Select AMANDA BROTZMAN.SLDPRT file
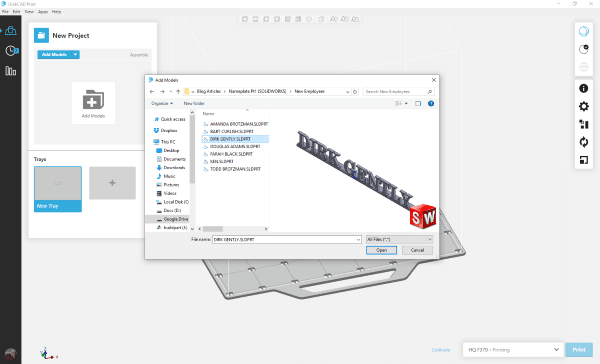The width and height of the screenshot is (600, 364). [x=235, y=124]
